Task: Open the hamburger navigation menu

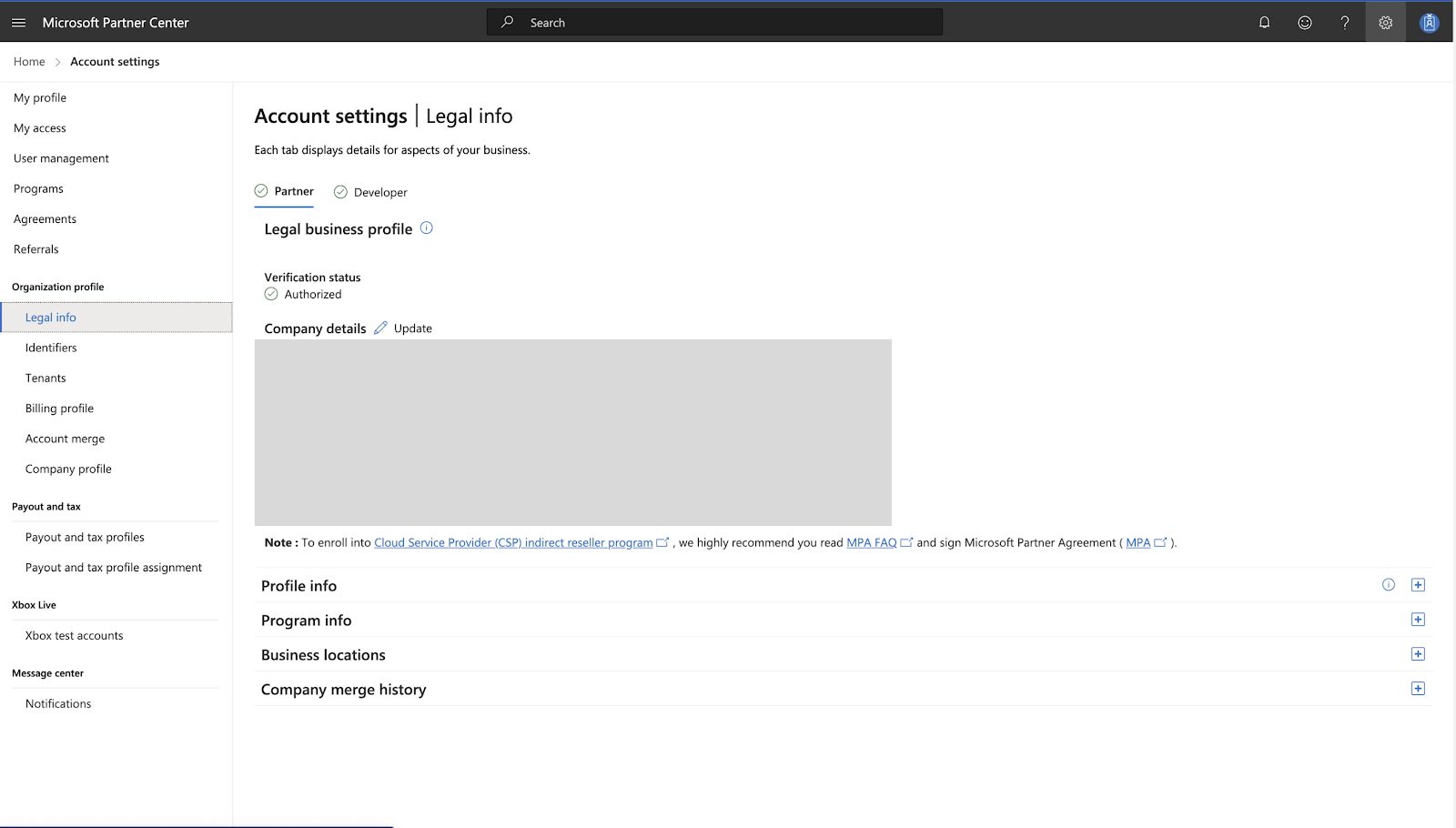Action: [18, 23]
